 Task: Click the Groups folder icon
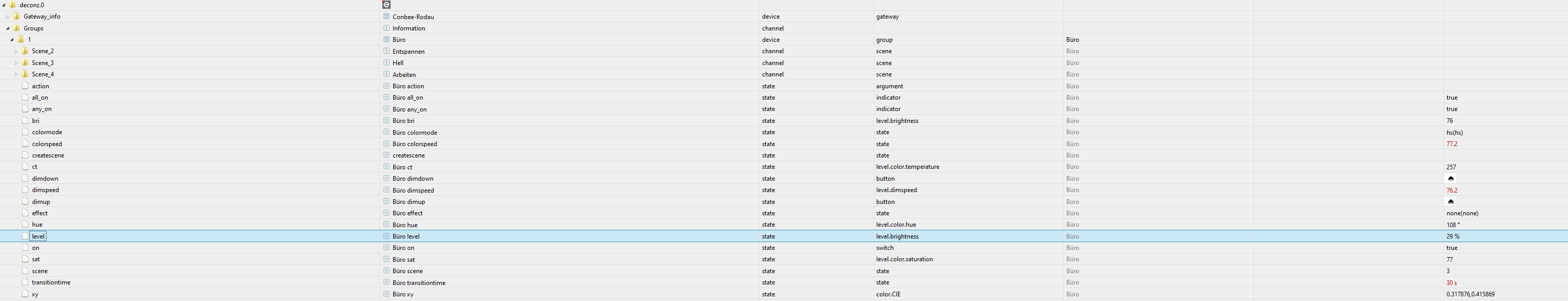17,28
